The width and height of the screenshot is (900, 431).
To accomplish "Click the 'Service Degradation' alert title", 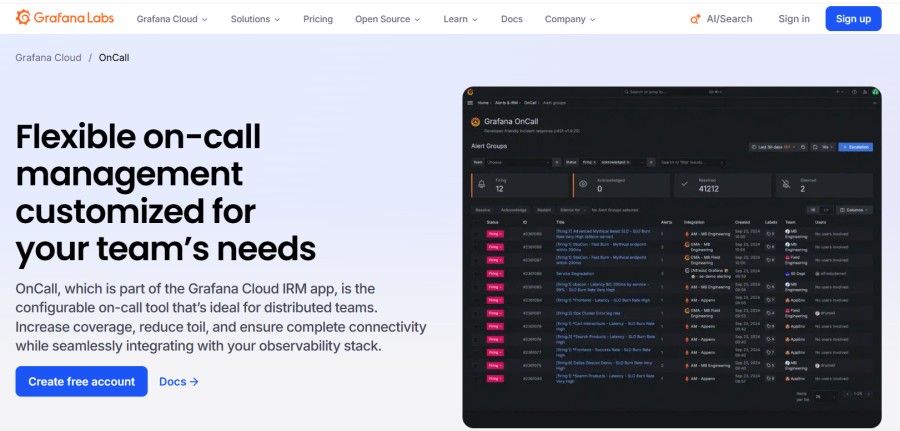I will (577, 273).
